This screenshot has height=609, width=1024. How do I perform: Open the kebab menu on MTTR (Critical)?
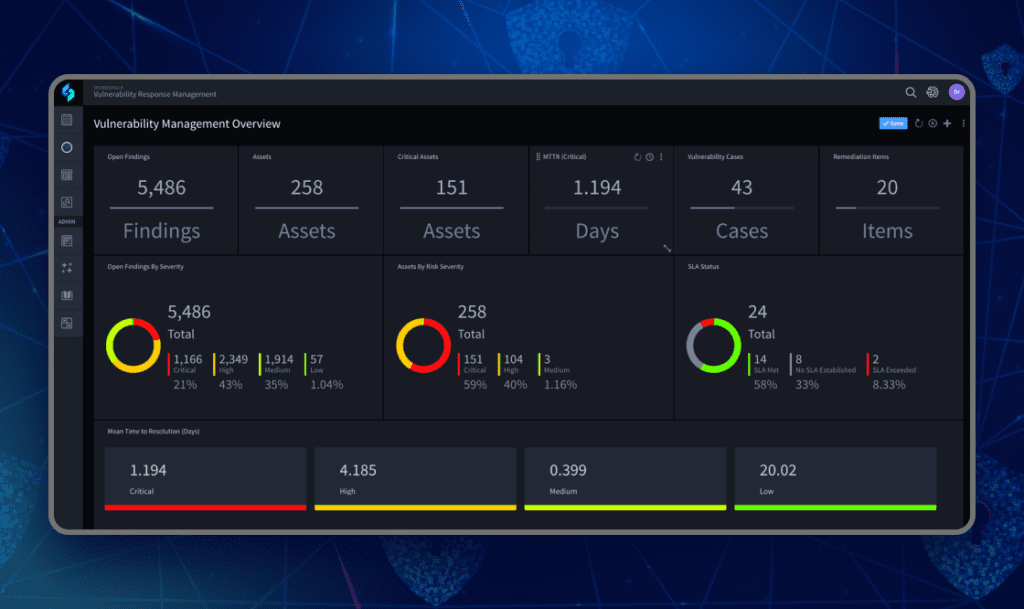661,157
